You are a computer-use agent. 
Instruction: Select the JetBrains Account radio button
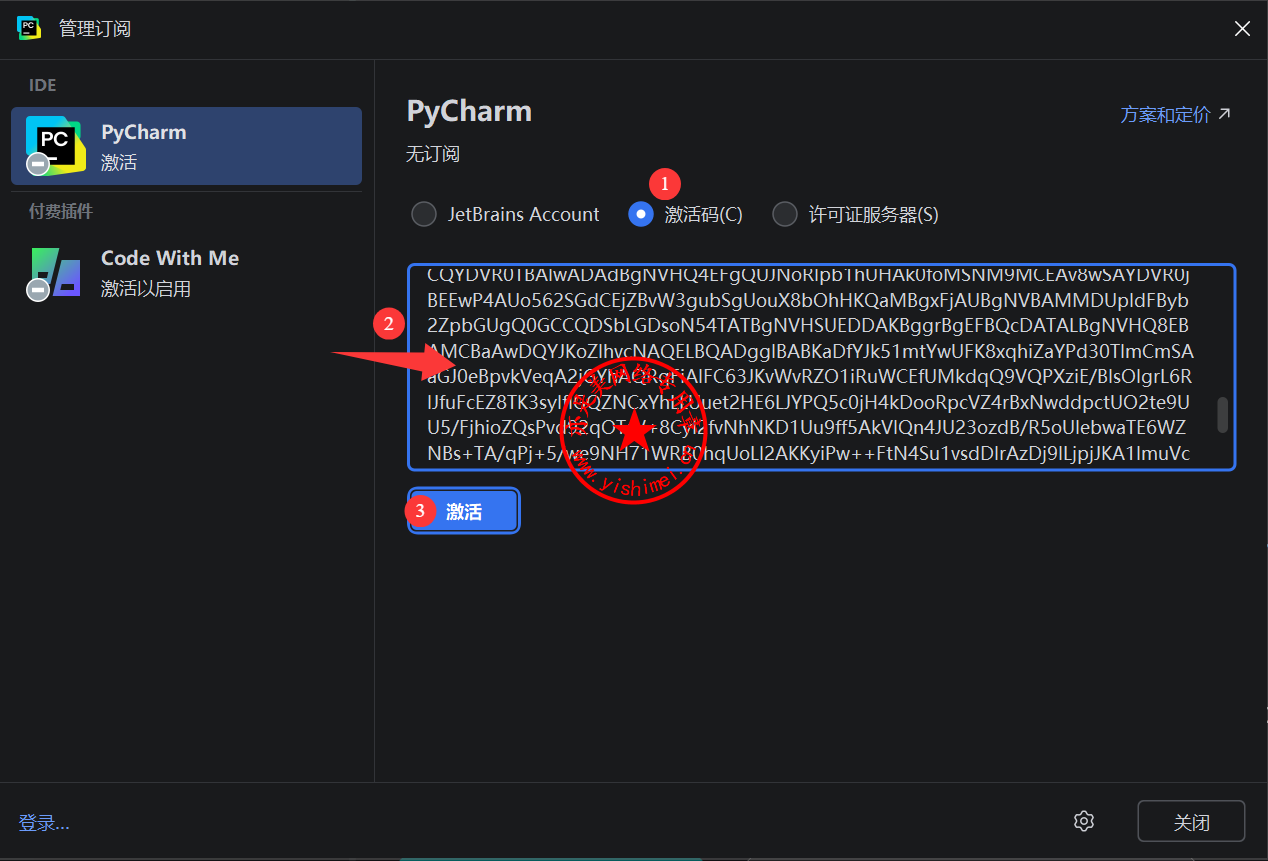425,214
